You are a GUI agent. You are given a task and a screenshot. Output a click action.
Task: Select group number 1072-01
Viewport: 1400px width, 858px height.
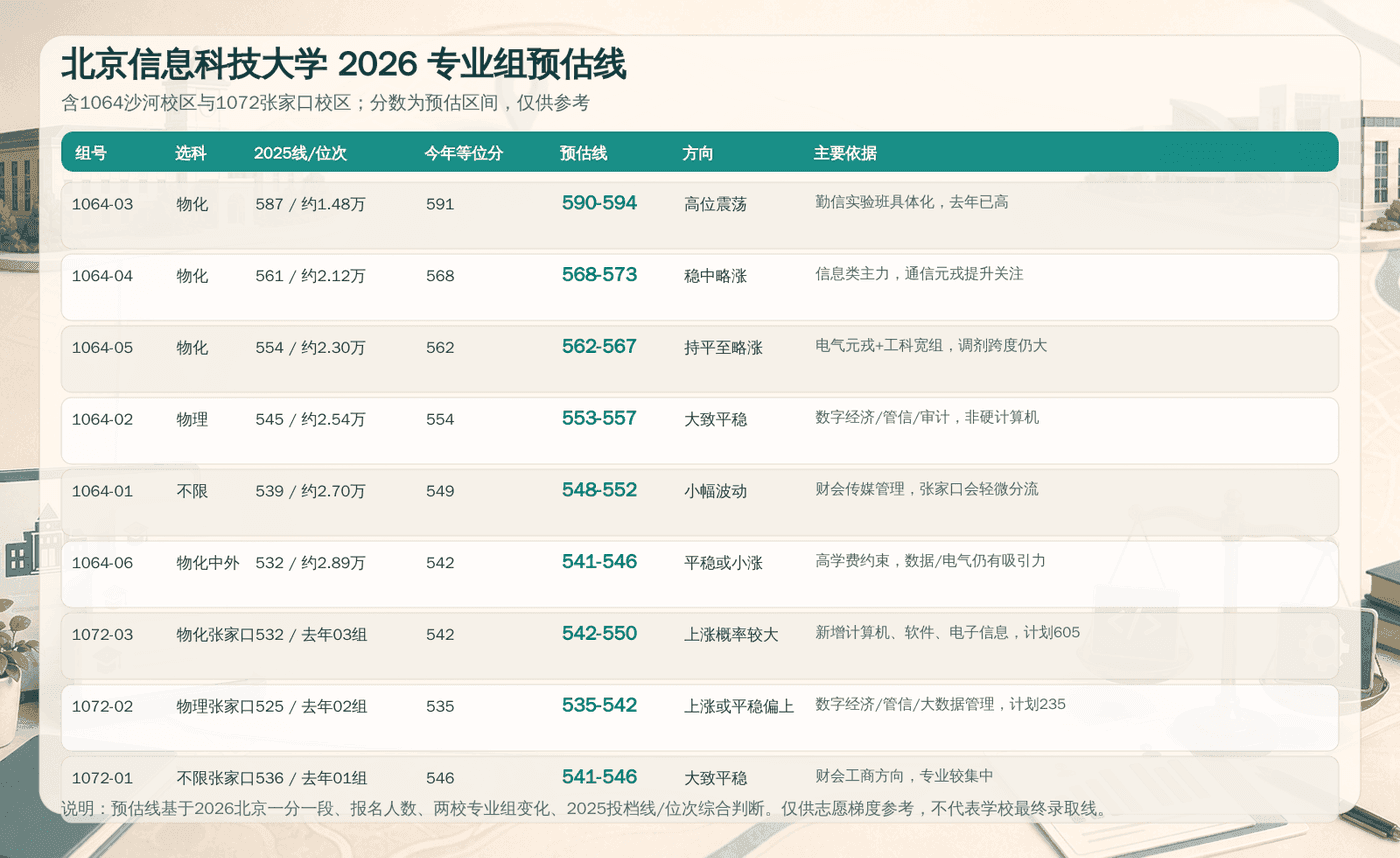pos(102,778)
